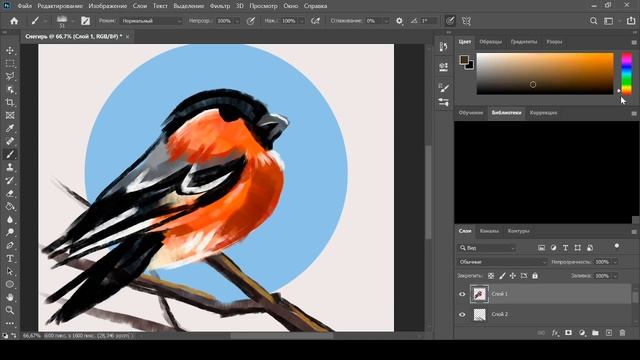Add a layer mask

568,333
